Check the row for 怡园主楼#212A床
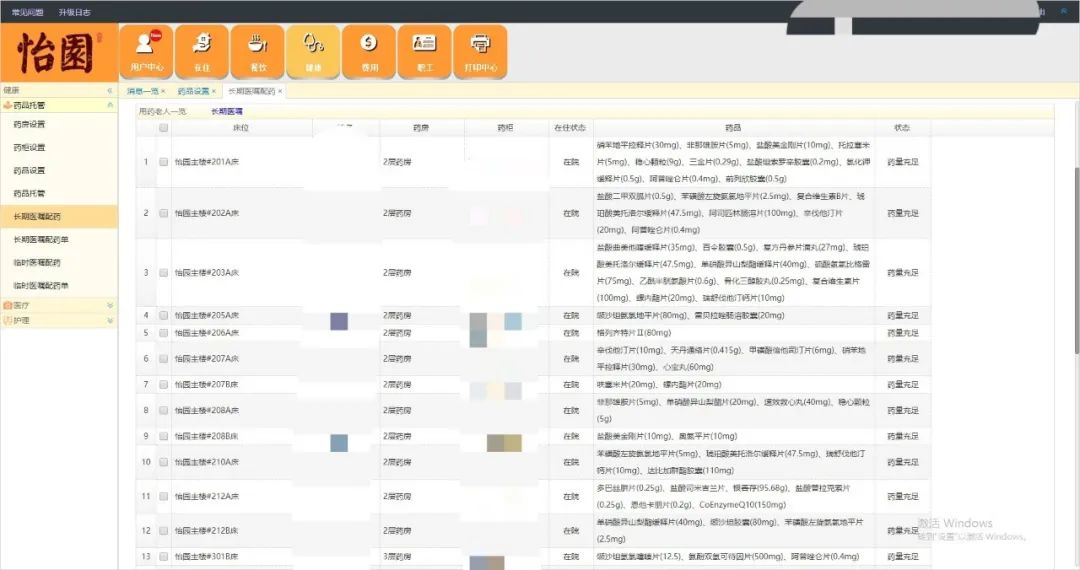This screenshot has height=570, width=1080. pos(163,496)
